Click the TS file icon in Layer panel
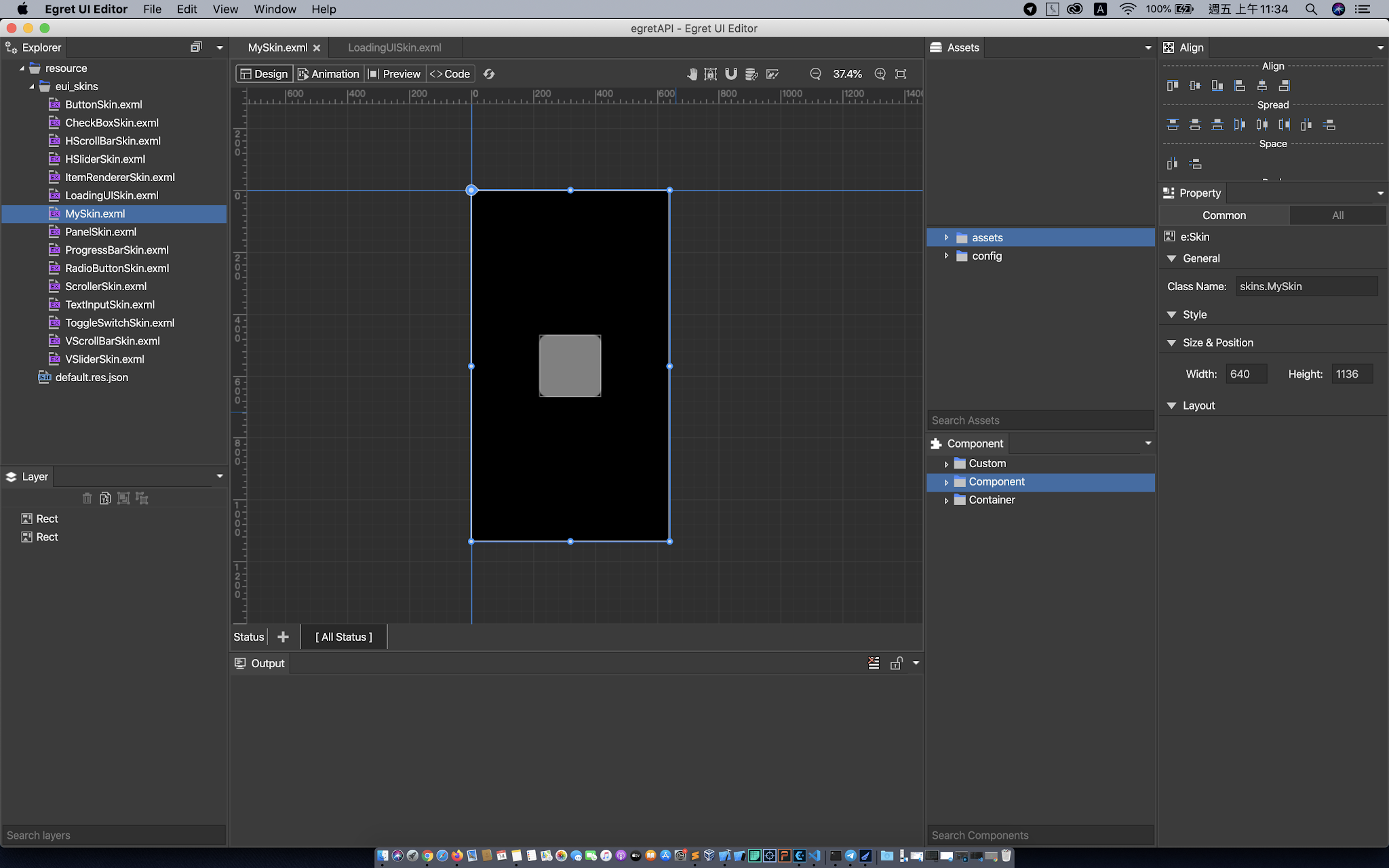Image resolution: width=1389 pixels, height=868 pixels. pyautogui.click(x=105, y=498)
